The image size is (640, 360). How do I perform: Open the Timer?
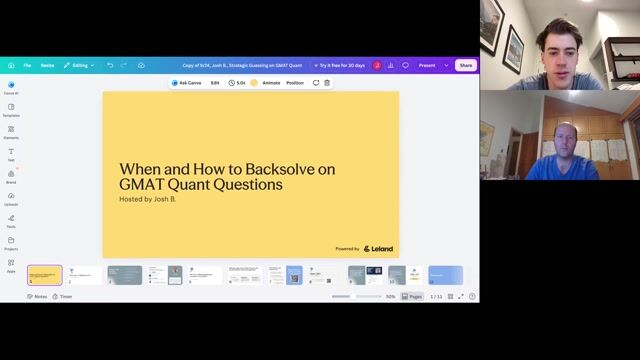[x=62, y=297]
